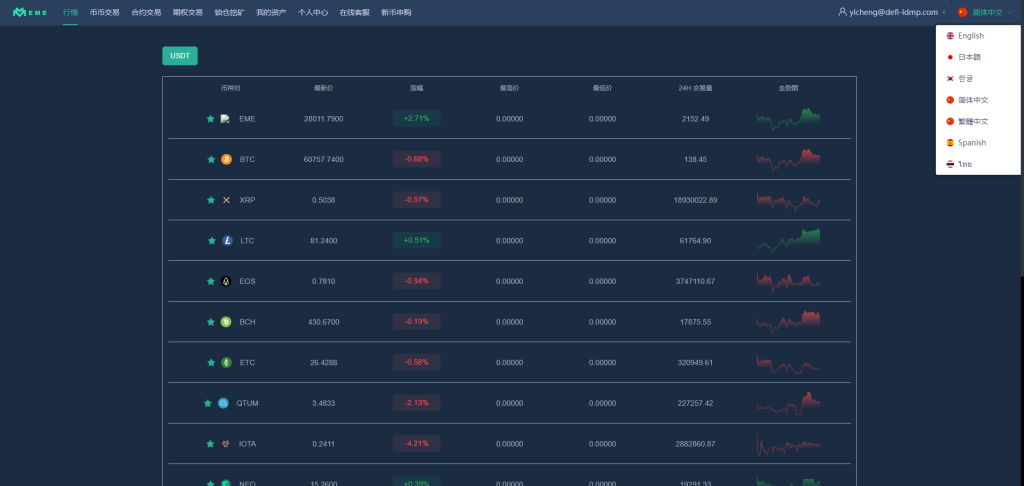
Task: Open the 币币交易 nav tab
Action: click(x=104, y=12)
